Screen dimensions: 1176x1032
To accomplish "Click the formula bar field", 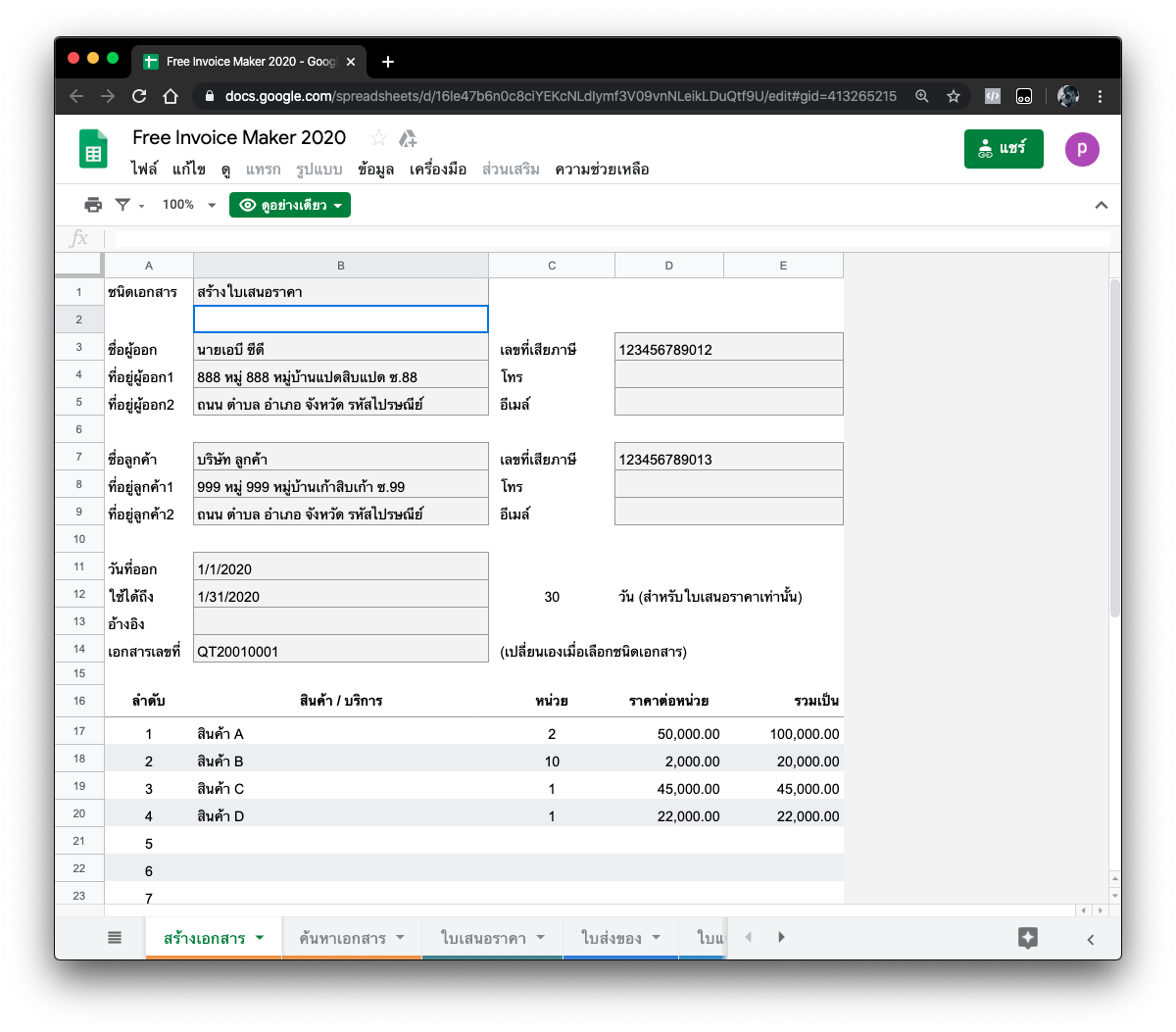I will click(x=612, y=239).
